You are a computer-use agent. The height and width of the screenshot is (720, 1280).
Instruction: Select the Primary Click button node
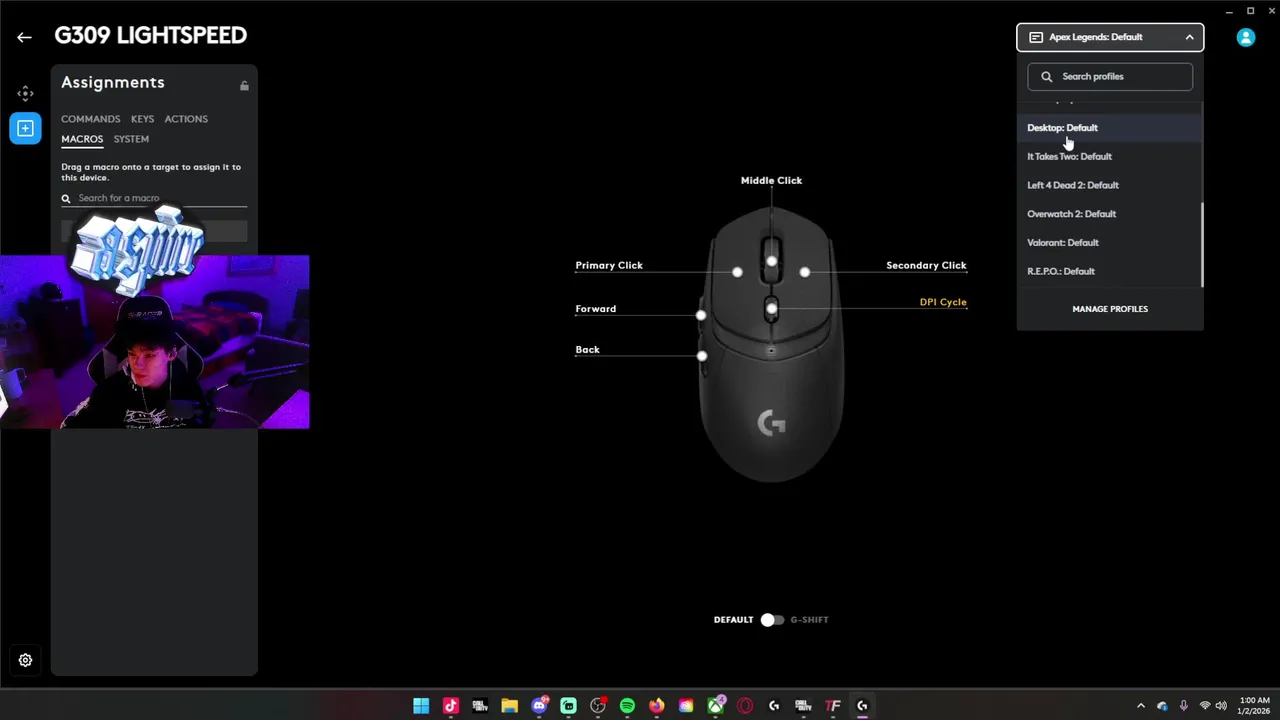(x=737, y=272)
